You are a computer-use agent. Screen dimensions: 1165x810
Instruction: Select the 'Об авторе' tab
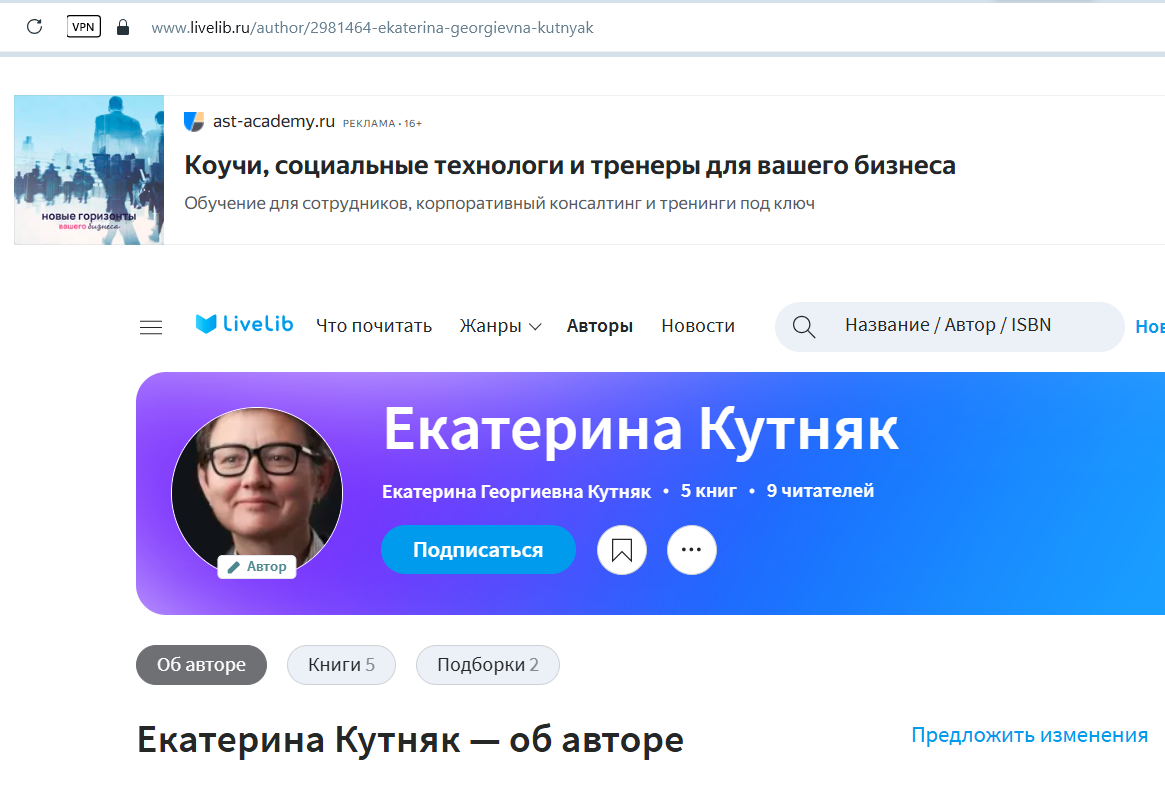[x=201, y=665]
